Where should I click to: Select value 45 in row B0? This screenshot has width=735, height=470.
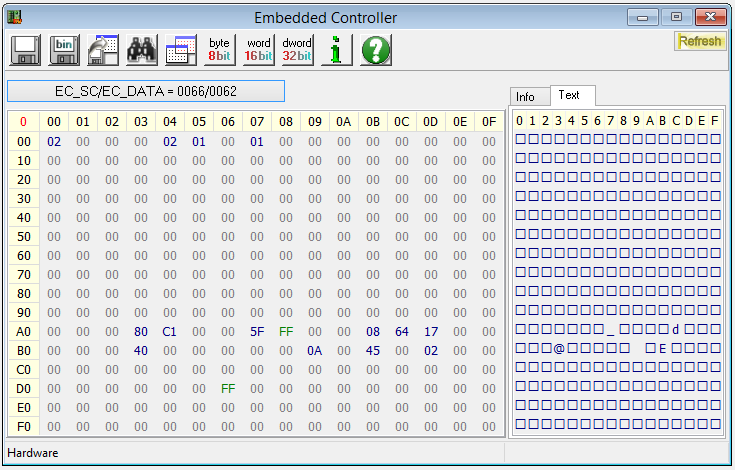coord(373,350)
